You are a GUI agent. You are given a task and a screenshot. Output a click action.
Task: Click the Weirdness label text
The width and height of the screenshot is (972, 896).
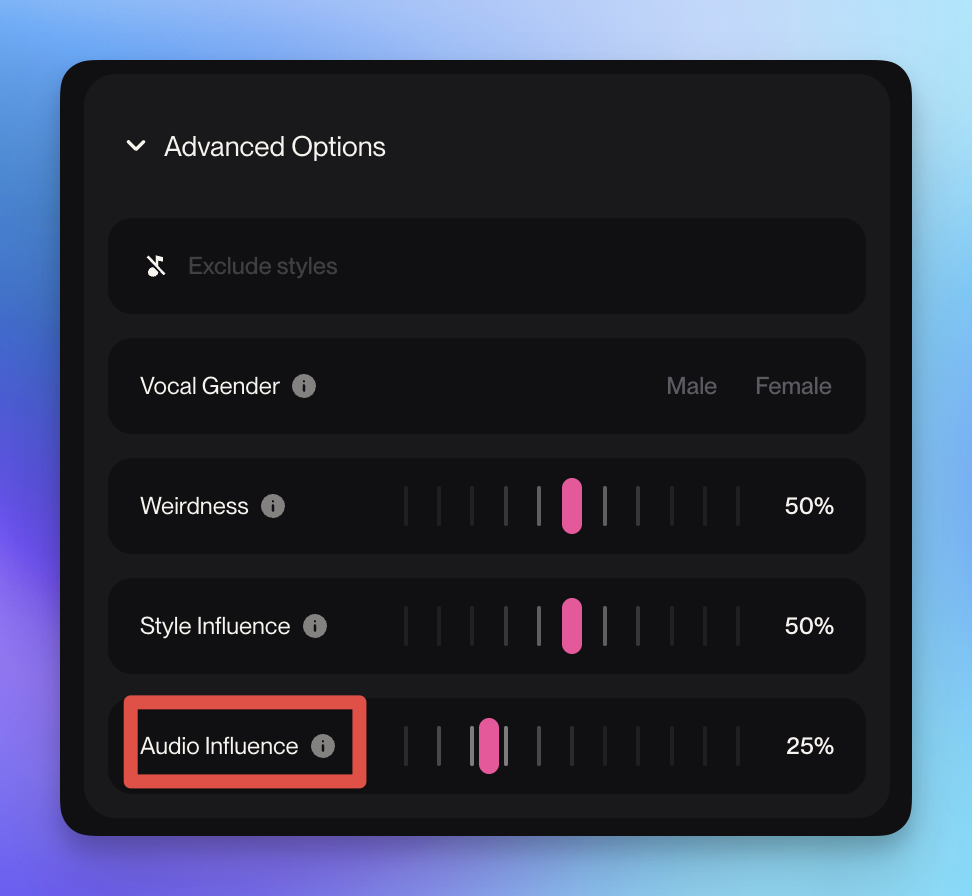click(194, 506)
